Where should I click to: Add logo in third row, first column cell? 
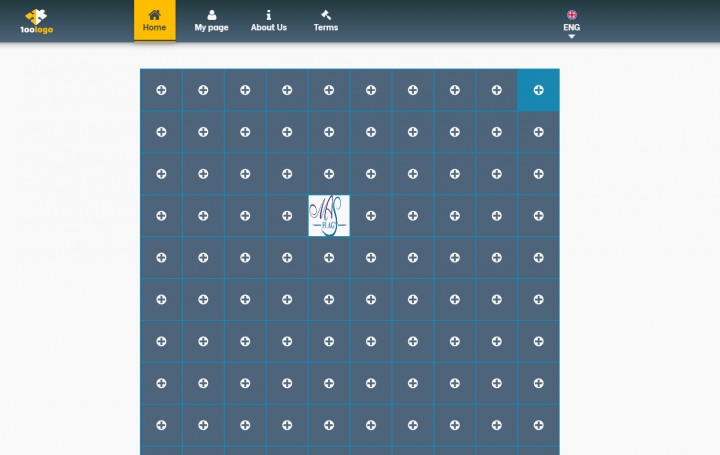coord(161,174)
